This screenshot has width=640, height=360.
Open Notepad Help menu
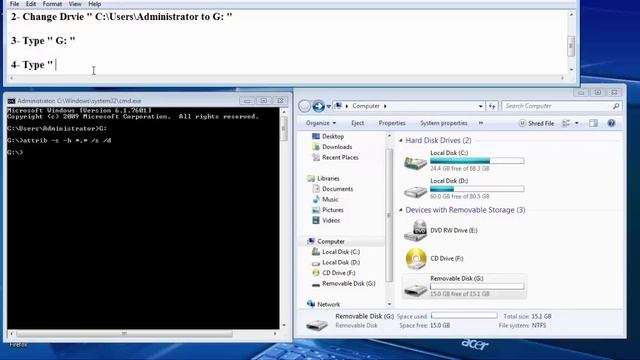click(x=94, y=4)
